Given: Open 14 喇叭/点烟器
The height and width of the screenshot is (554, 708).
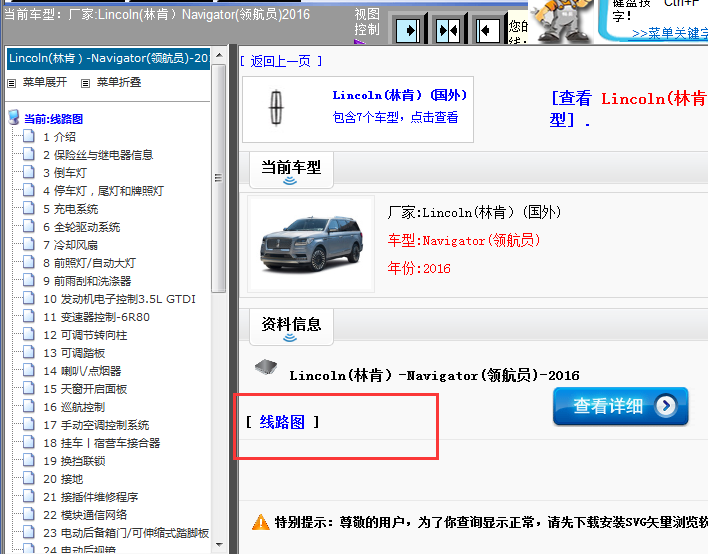Looking at the screenshot, I should click(x=82, y=371).
